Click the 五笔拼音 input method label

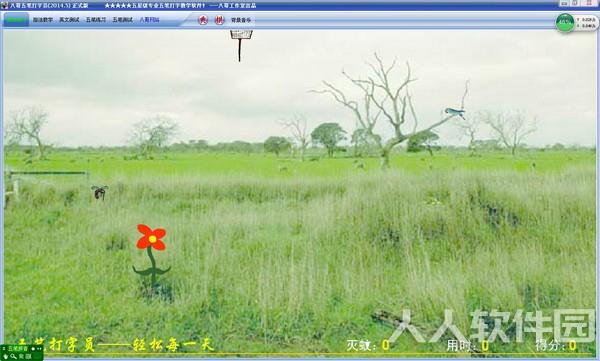pos(18,349)
